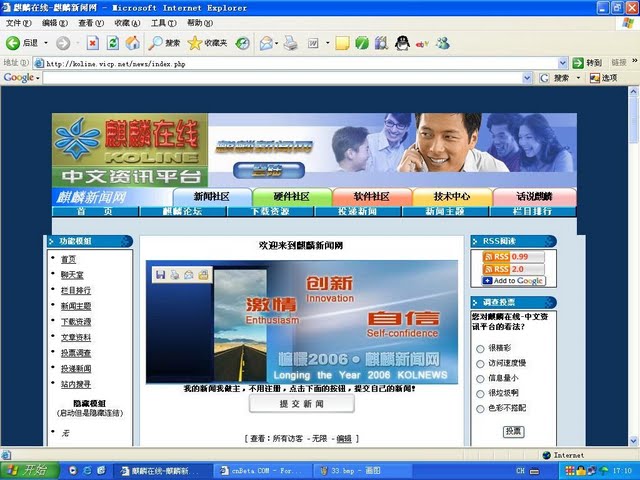
Task: Switch to cnBeta.COM taskbar window
Action: [262, 471]
